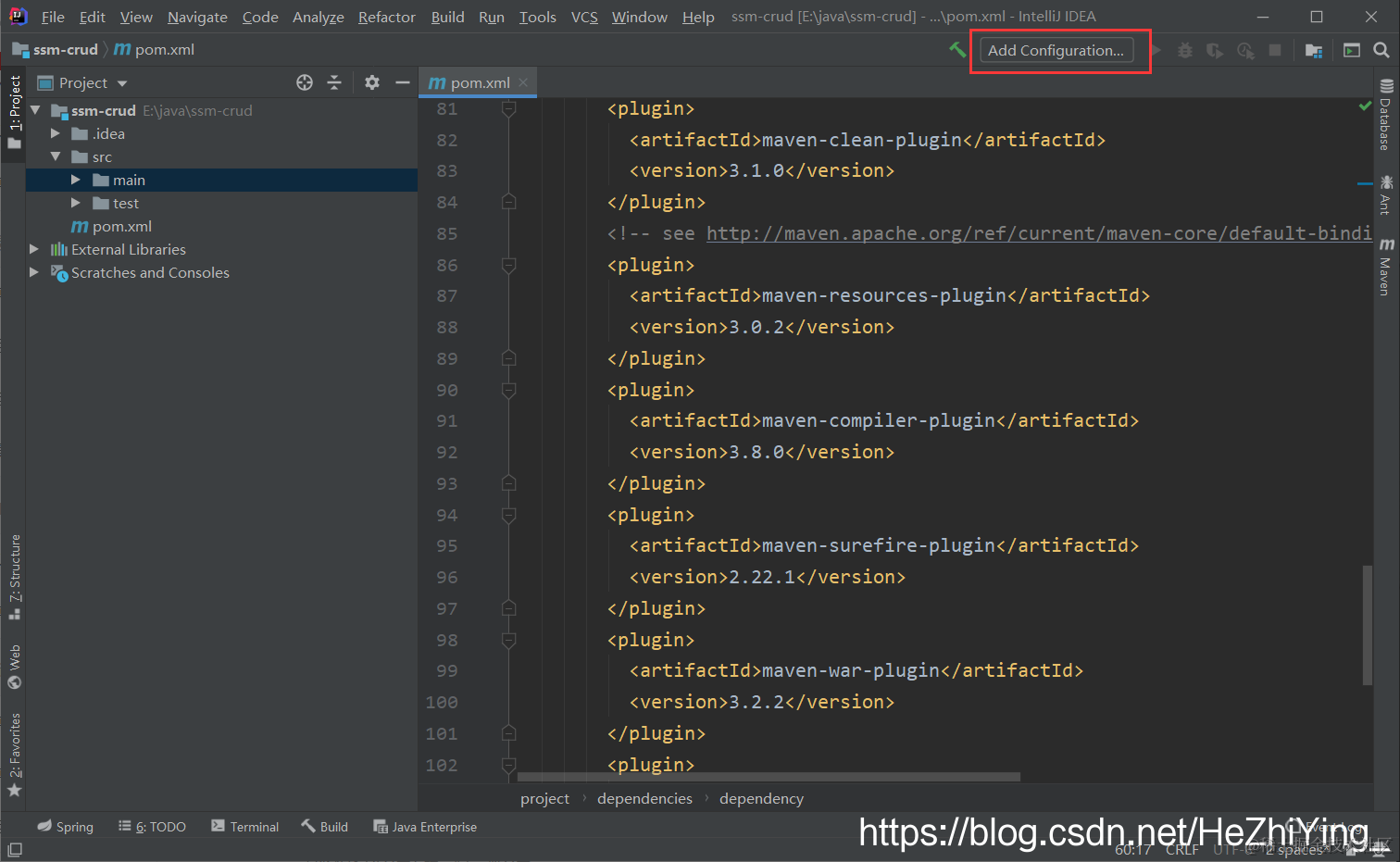Open the Refactor menu

click(387, 17)
